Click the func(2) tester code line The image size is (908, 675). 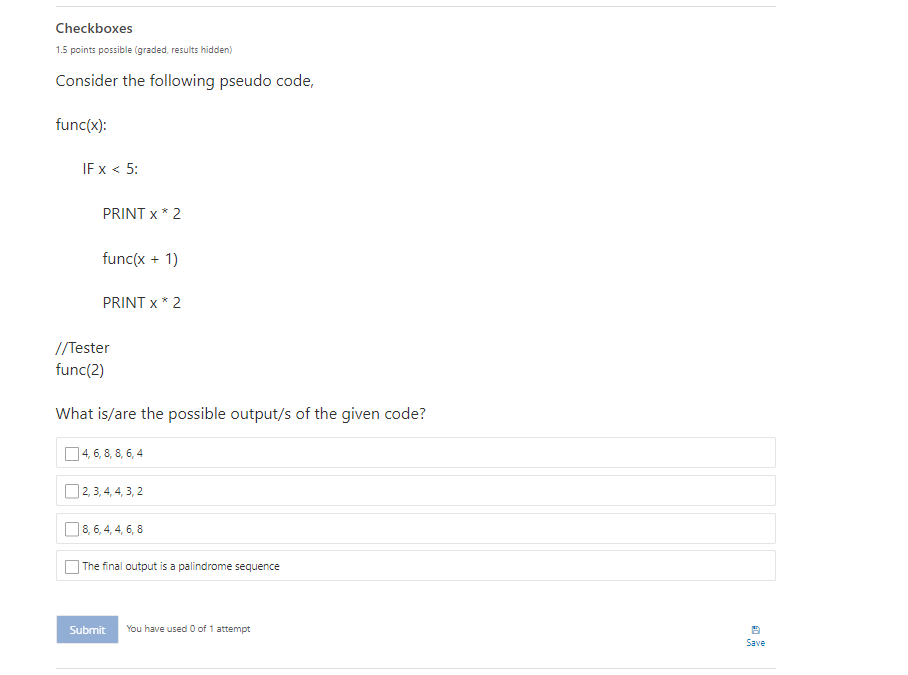pyautogui.click(x=80, y=369)
